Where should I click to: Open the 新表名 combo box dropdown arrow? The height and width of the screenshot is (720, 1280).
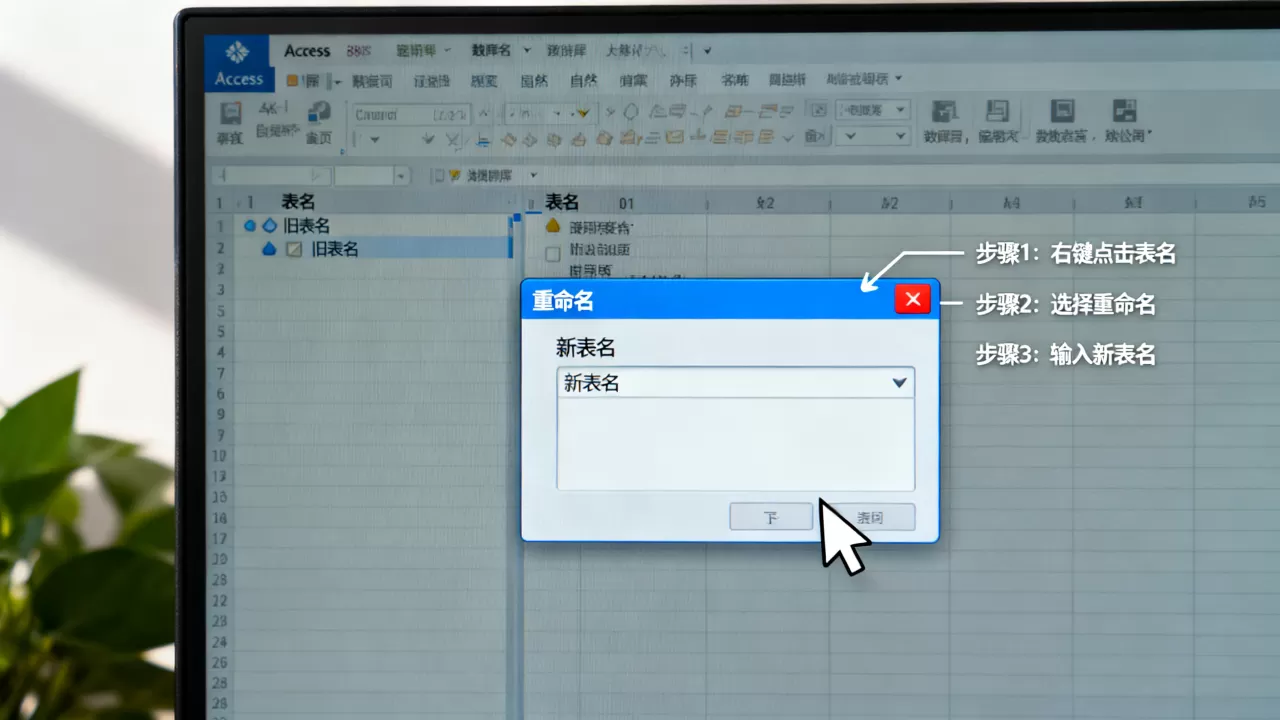click(899, 382)
